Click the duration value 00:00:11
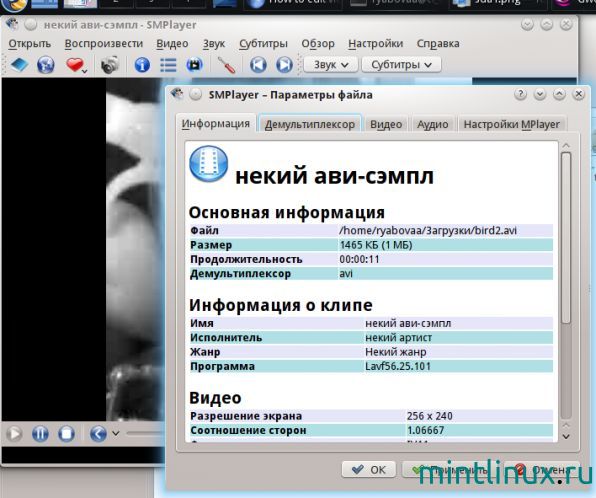The image size is (596, 498). pos(359,259)
